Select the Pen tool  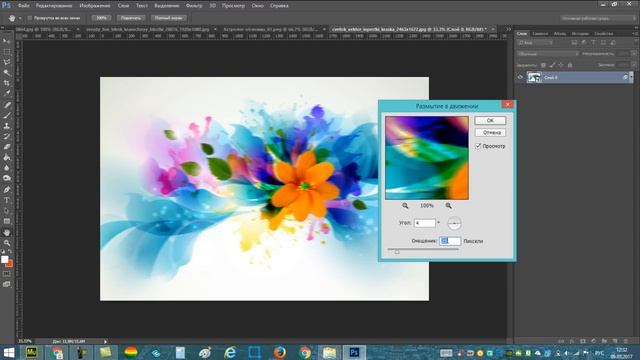7,189
